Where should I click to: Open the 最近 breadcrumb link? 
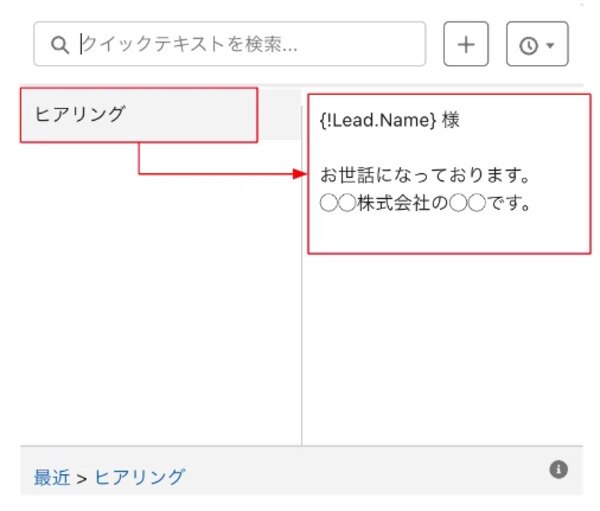pos(52,478)
